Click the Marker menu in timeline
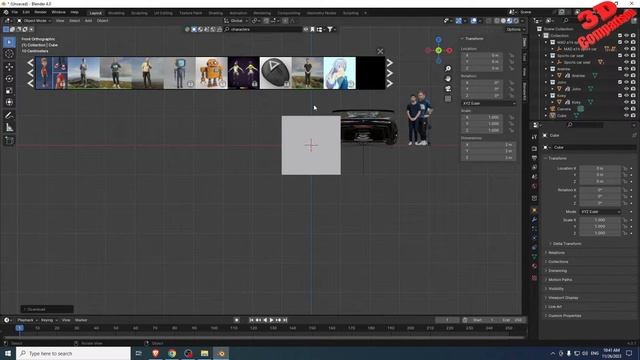The height and width of the screenshot is (360, 640). 81,320
